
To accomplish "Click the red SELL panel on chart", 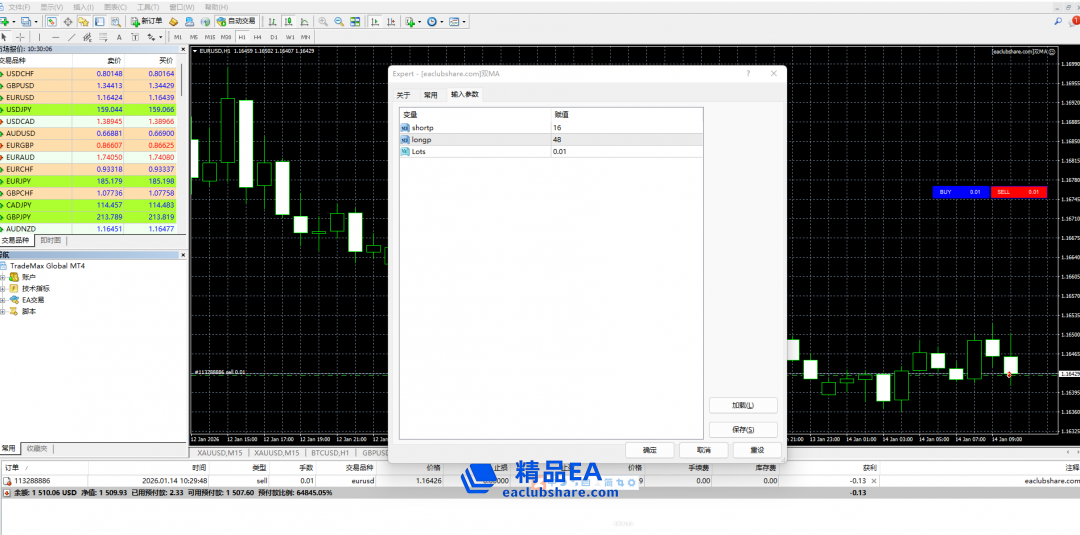I will (x=1018, y=192).
